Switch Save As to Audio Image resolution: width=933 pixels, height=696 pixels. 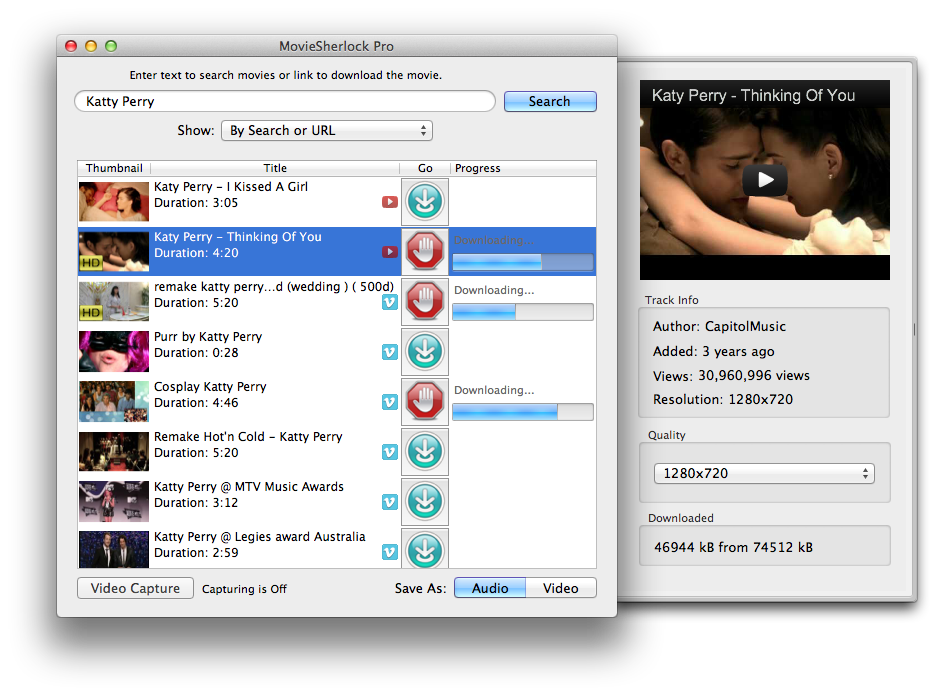[x=490, y=588]
